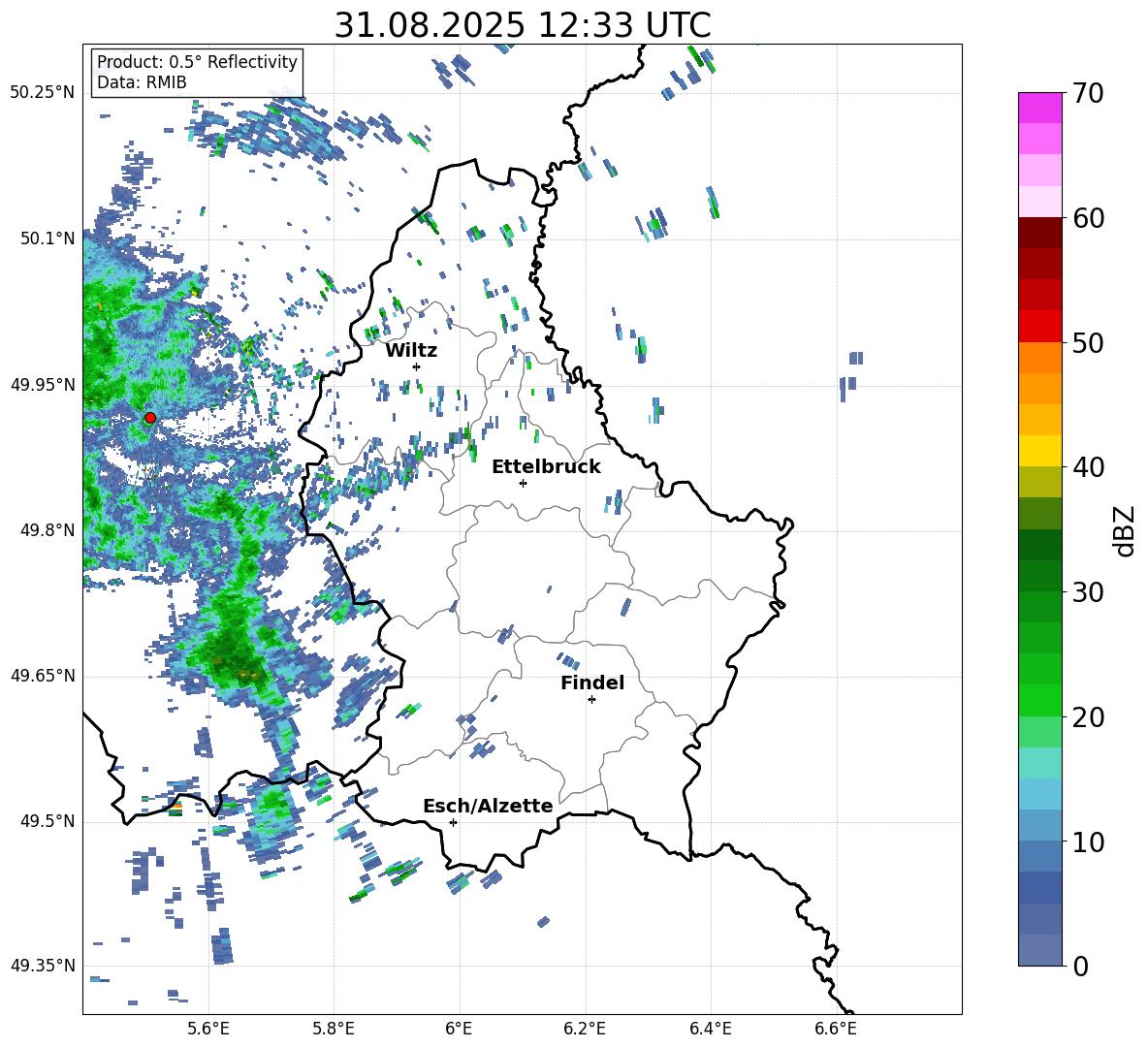This screenshot has width=1148, height=1048.
Task: Click the 50.1°N latitude label
Action: [47, 238]
